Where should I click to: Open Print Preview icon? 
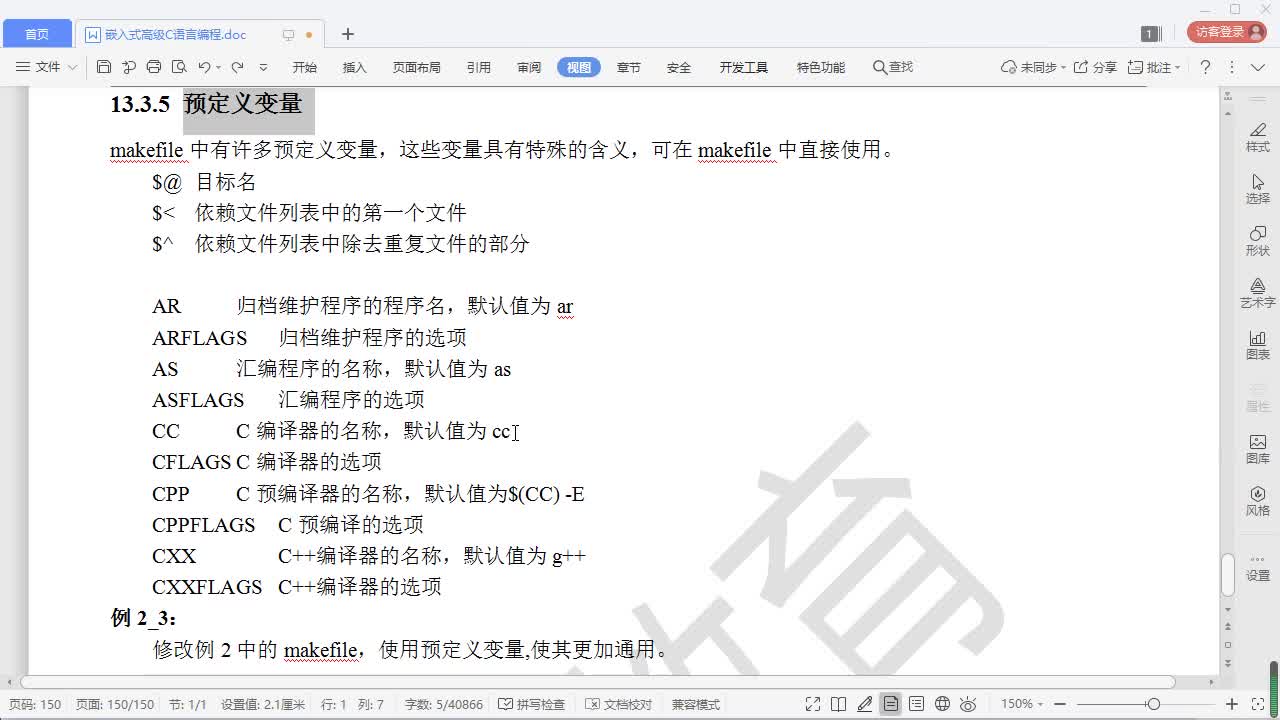tap(179, 67)
